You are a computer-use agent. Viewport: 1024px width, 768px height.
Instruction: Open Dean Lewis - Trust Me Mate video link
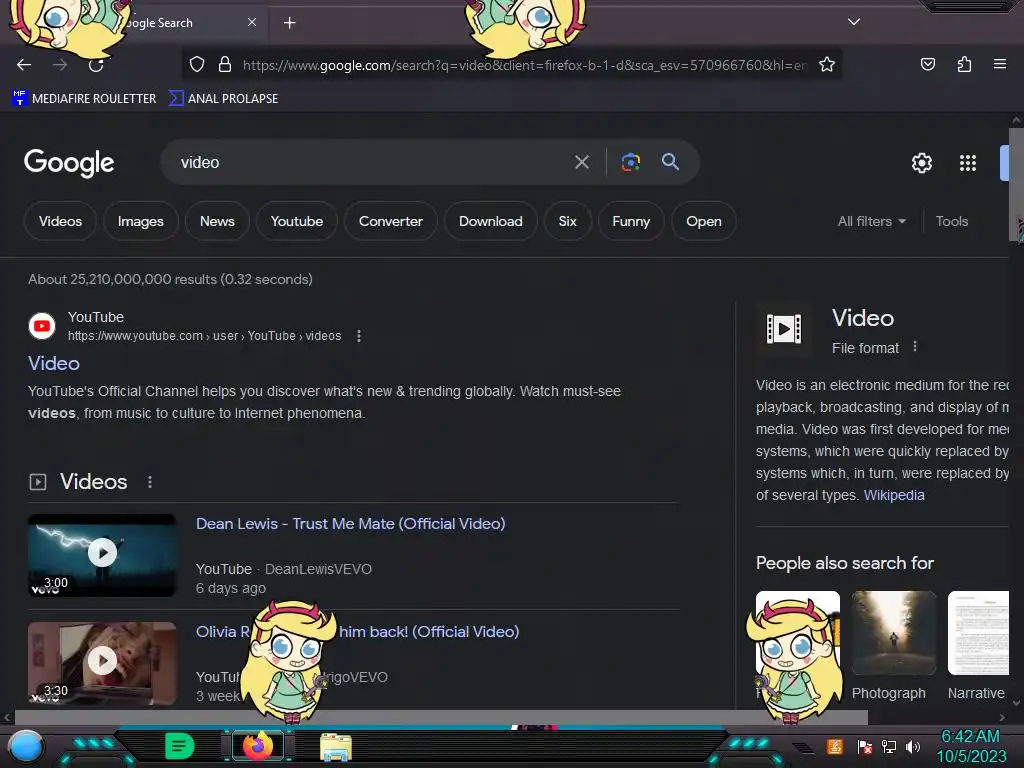point(350,524)
